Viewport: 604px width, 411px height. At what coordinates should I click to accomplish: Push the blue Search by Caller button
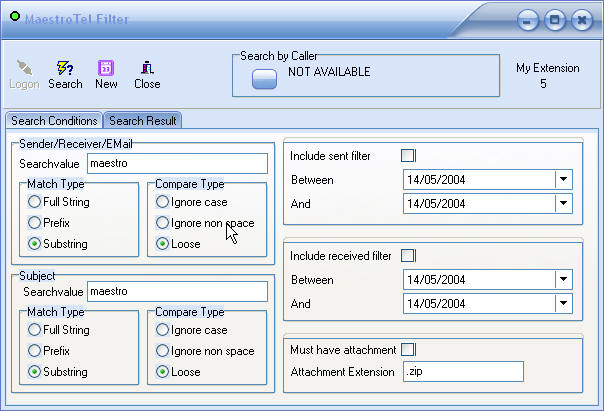264,79
